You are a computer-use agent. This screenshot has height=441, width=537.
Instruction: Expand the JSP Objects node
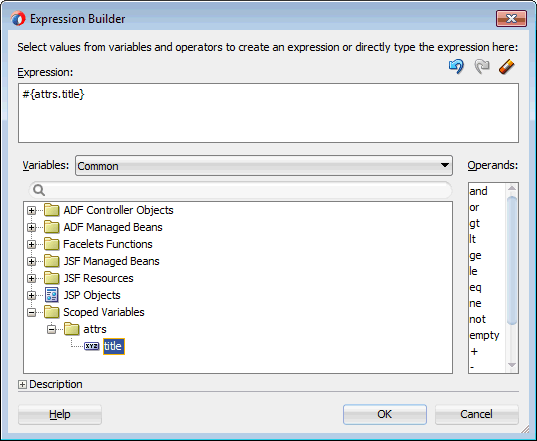[x=32, y=295]
